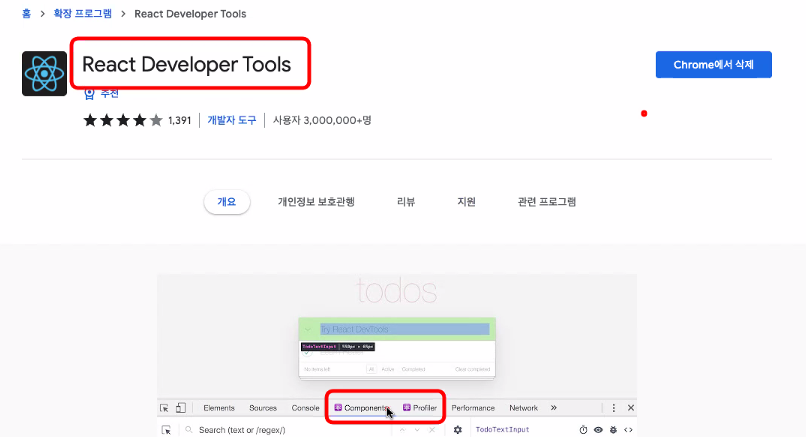Close the DevTools panel with X icon
The image size is (806, 437).
tap(631, 408)
